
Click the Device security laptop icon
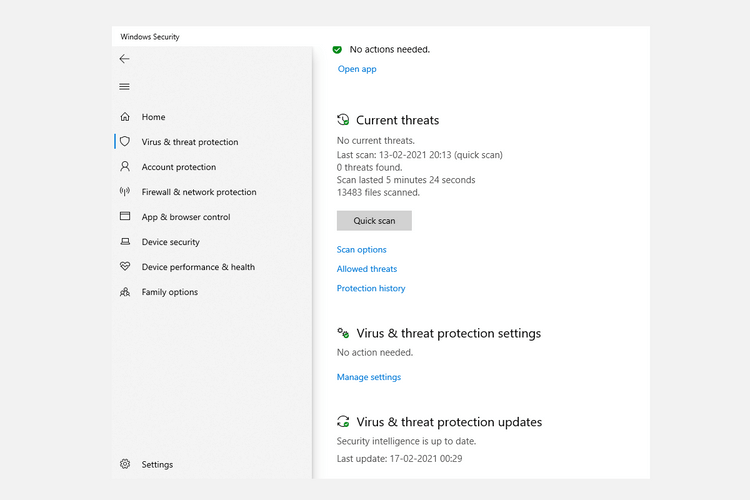pos(125,242)
